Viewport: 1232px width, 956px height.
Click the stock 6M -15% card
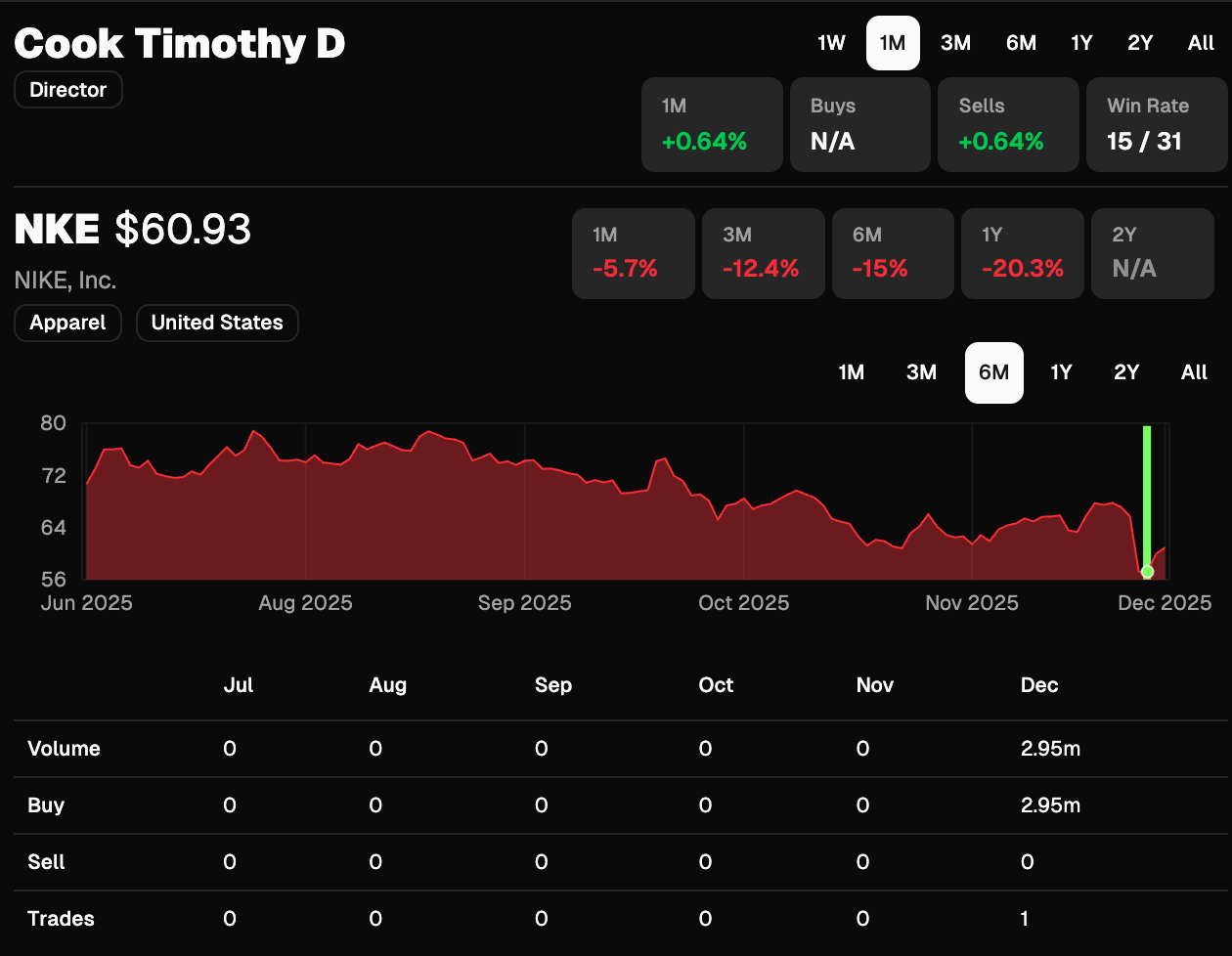click(893, 253)
